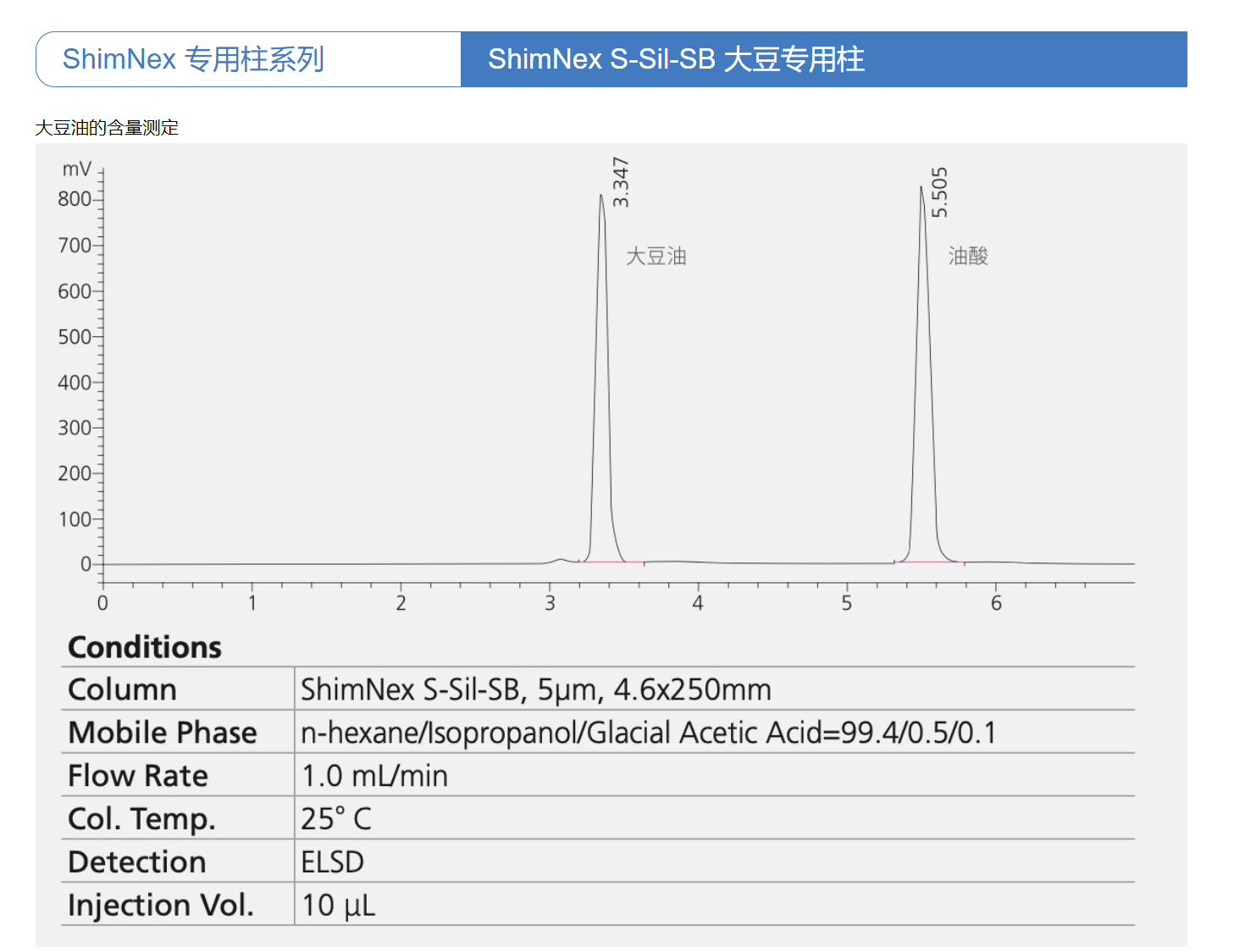Click the 3 mark on the time axis

[x=550, y=603]
